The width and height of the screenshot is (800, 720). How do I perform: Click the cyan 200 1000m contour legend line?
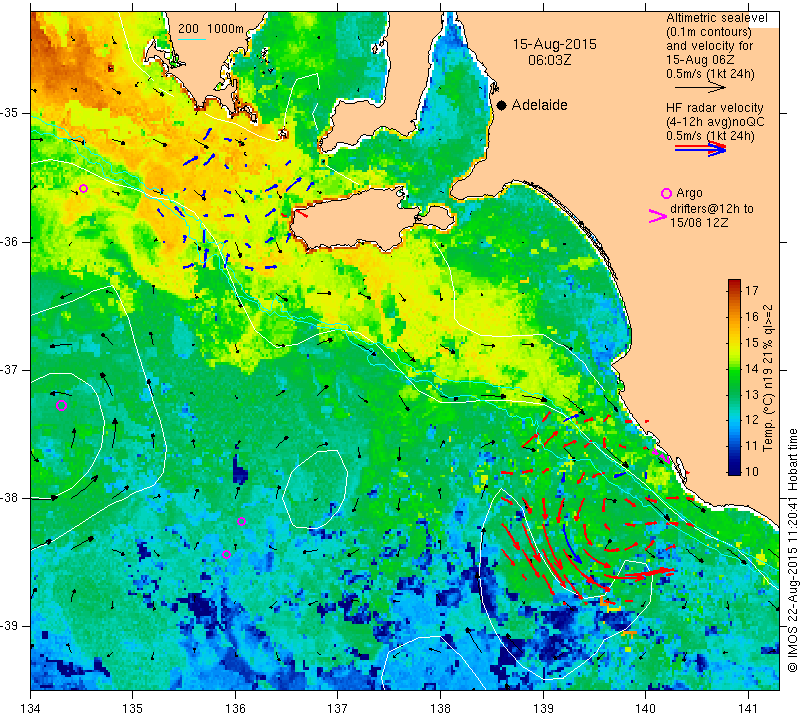(192, 39)
